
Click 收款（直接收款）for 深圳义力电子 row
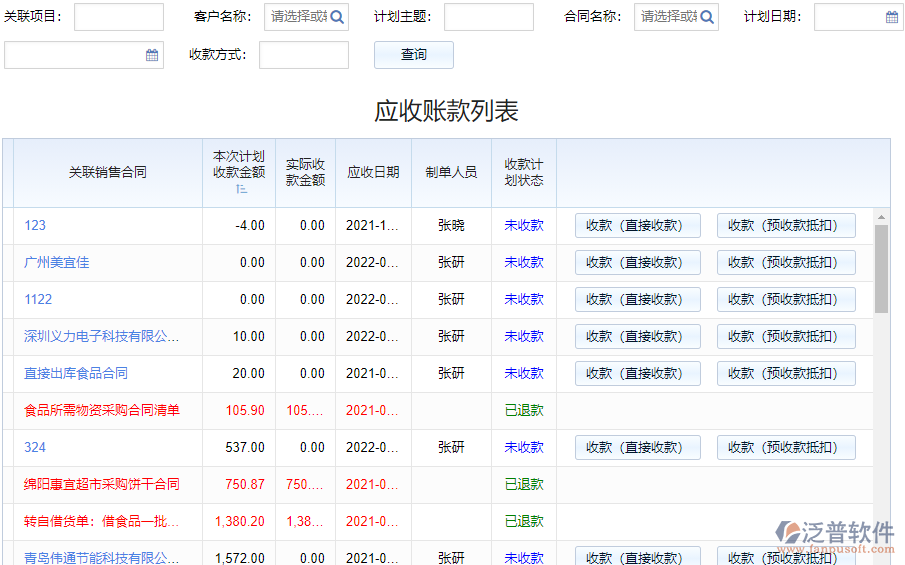pos(638,336)
